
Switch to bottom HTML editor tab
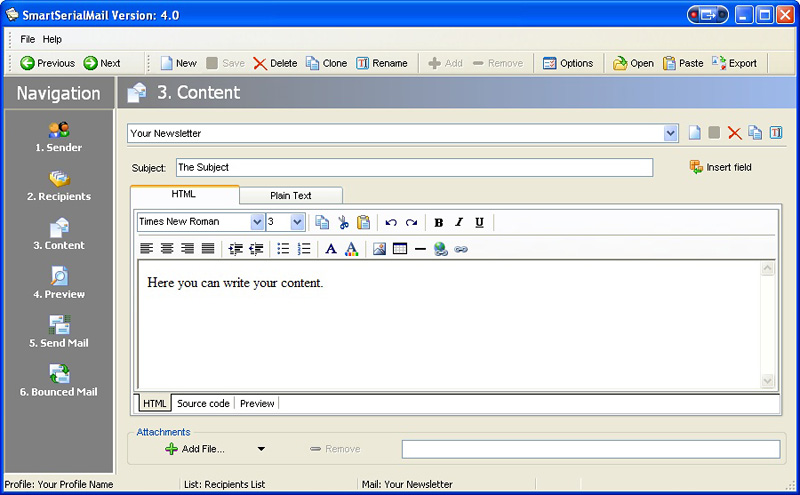point(155,403)
